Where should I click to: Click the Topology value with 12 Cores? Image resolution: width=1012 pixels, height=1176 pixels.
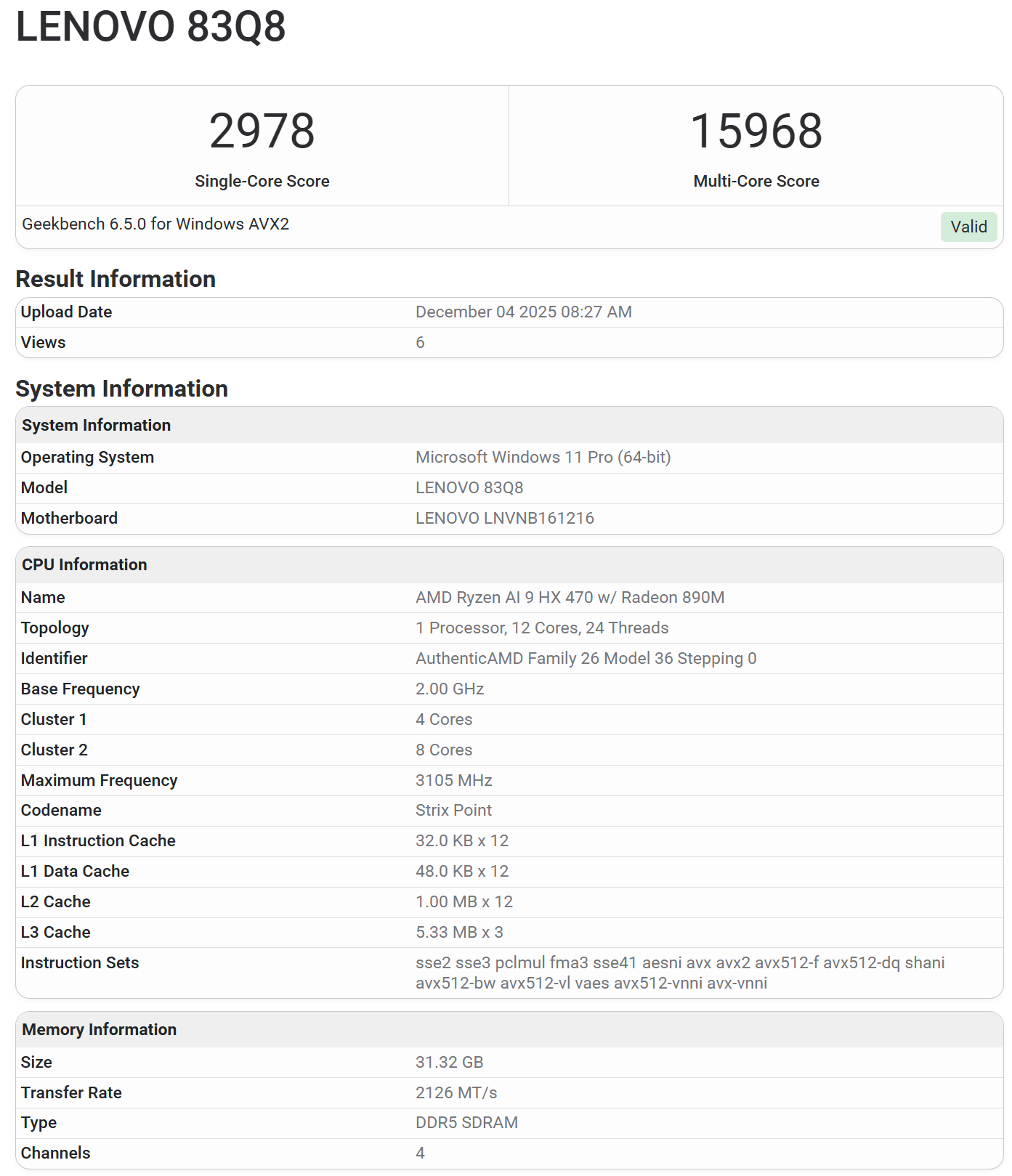(x=541, y=628)
